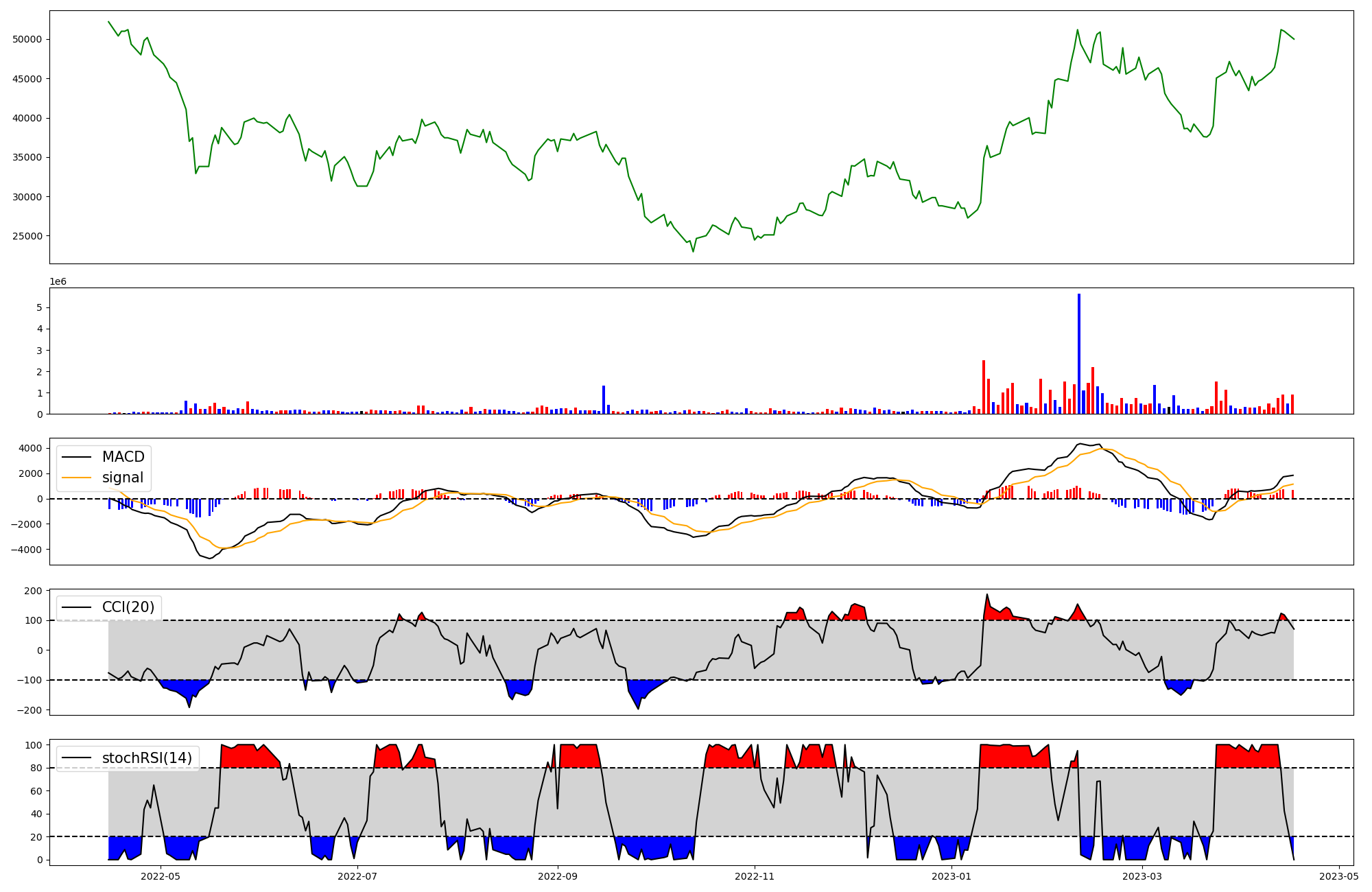Viewport: 1372px width, 892px height.
Task: Click the MACD legend entry
Action: coord(123,457)
